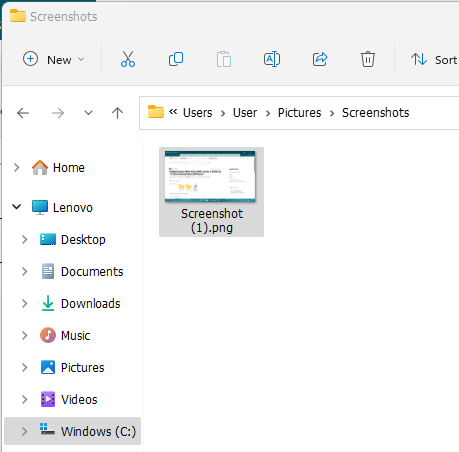Screen dimensions: 459x452
Task: Click the Windows (C:) drive icon
Action: pos(47,429)
